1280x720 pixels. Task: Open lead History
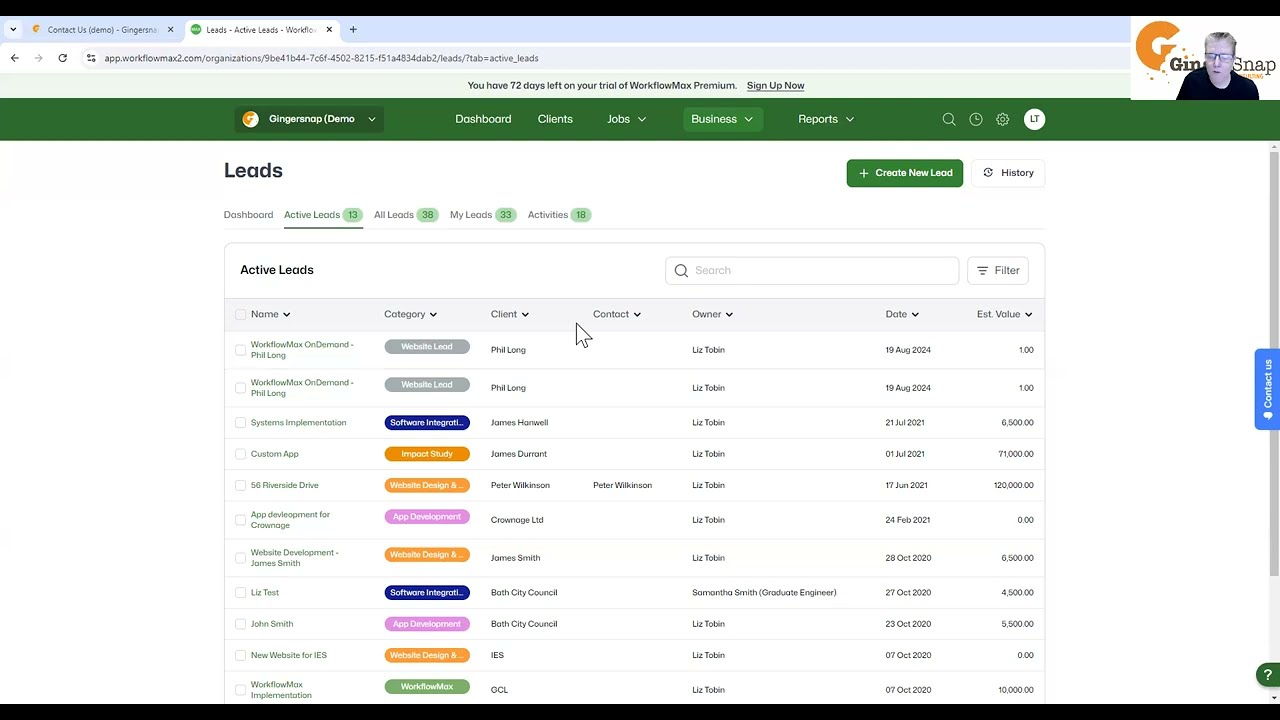coord(1008,173)
